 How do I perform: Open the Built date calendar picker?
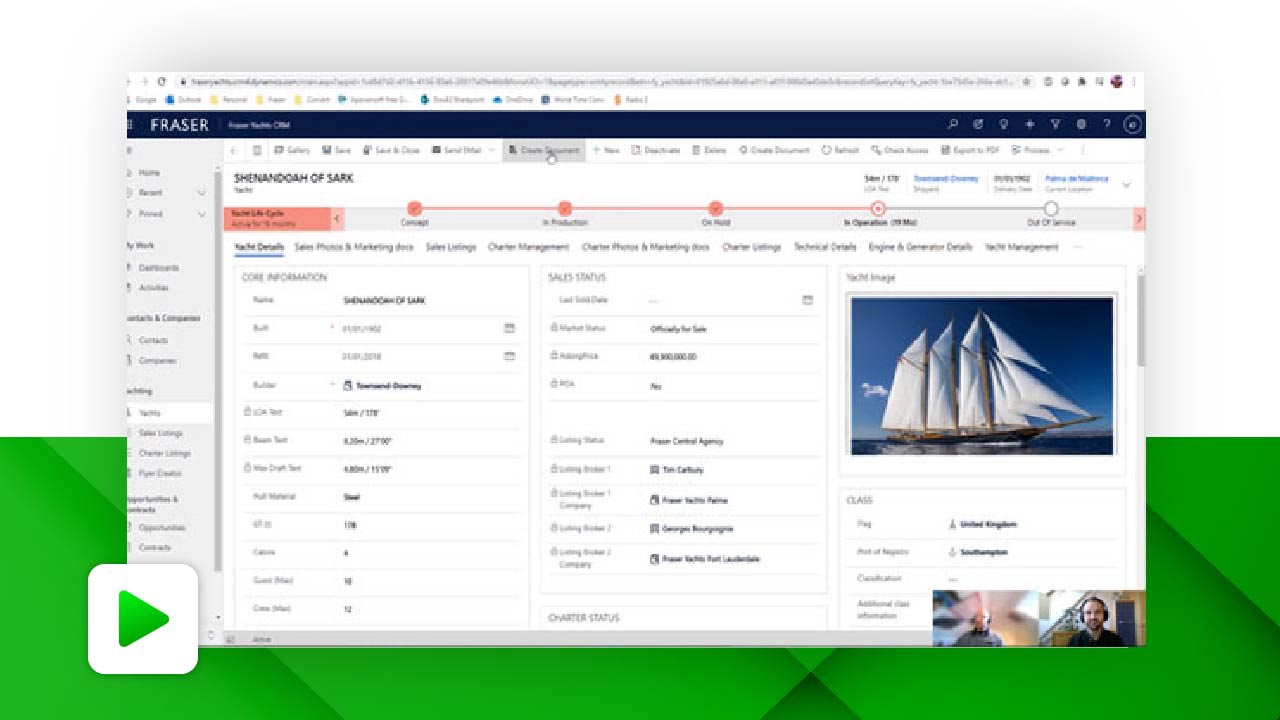tap(509, 328)
